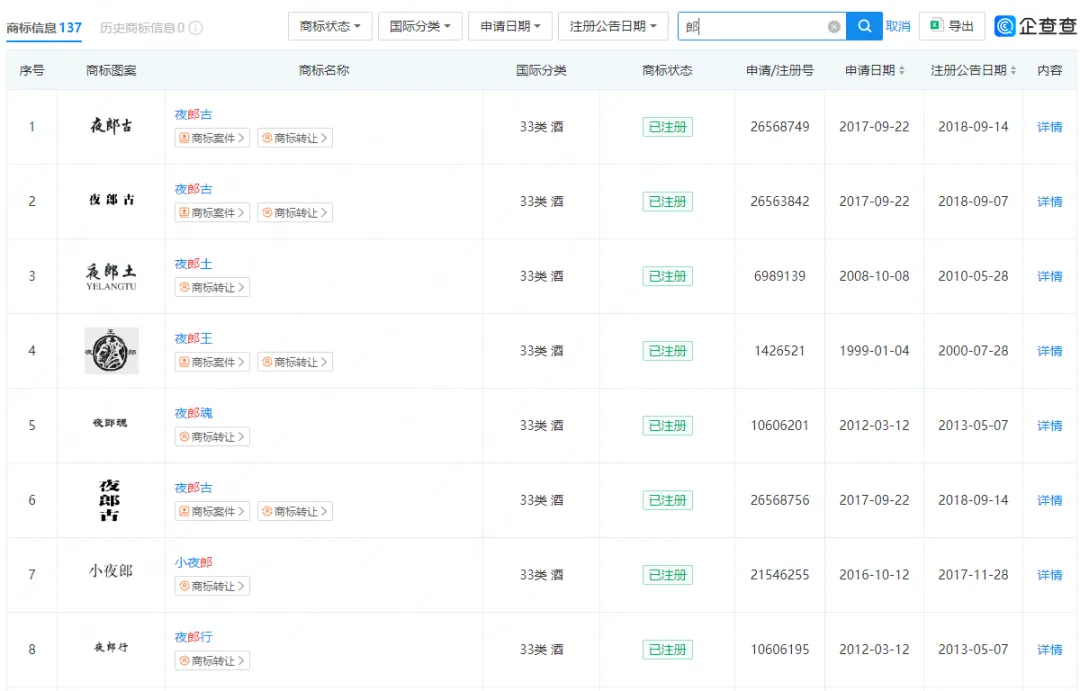
Task: Open the 小夜郎 trademark name link
Action: coord(194,562)
